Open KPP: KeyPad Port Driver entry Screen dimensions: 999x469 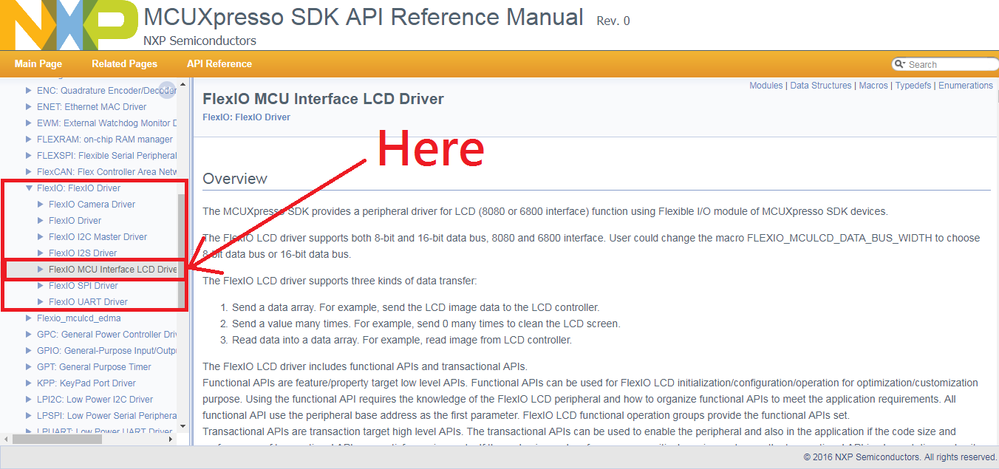point(86,383)
